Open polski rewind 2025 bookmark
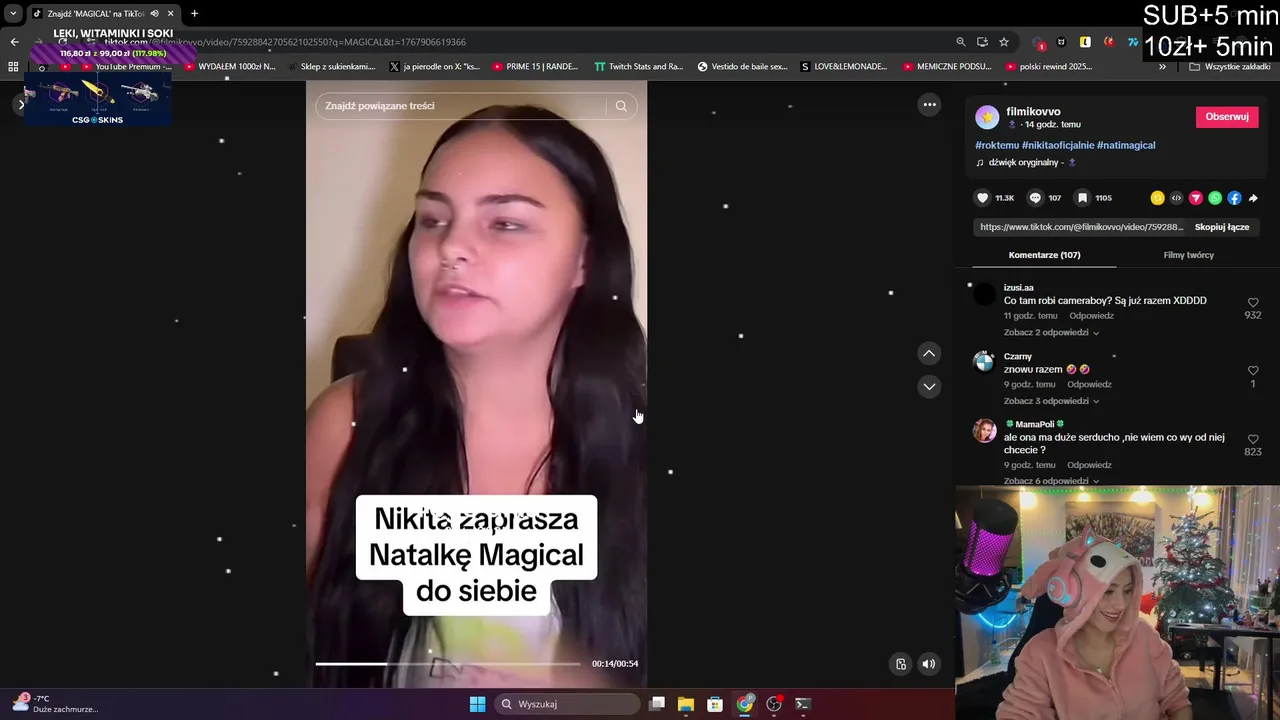This screenshot has width=1280, height=720. [1048, 67]
